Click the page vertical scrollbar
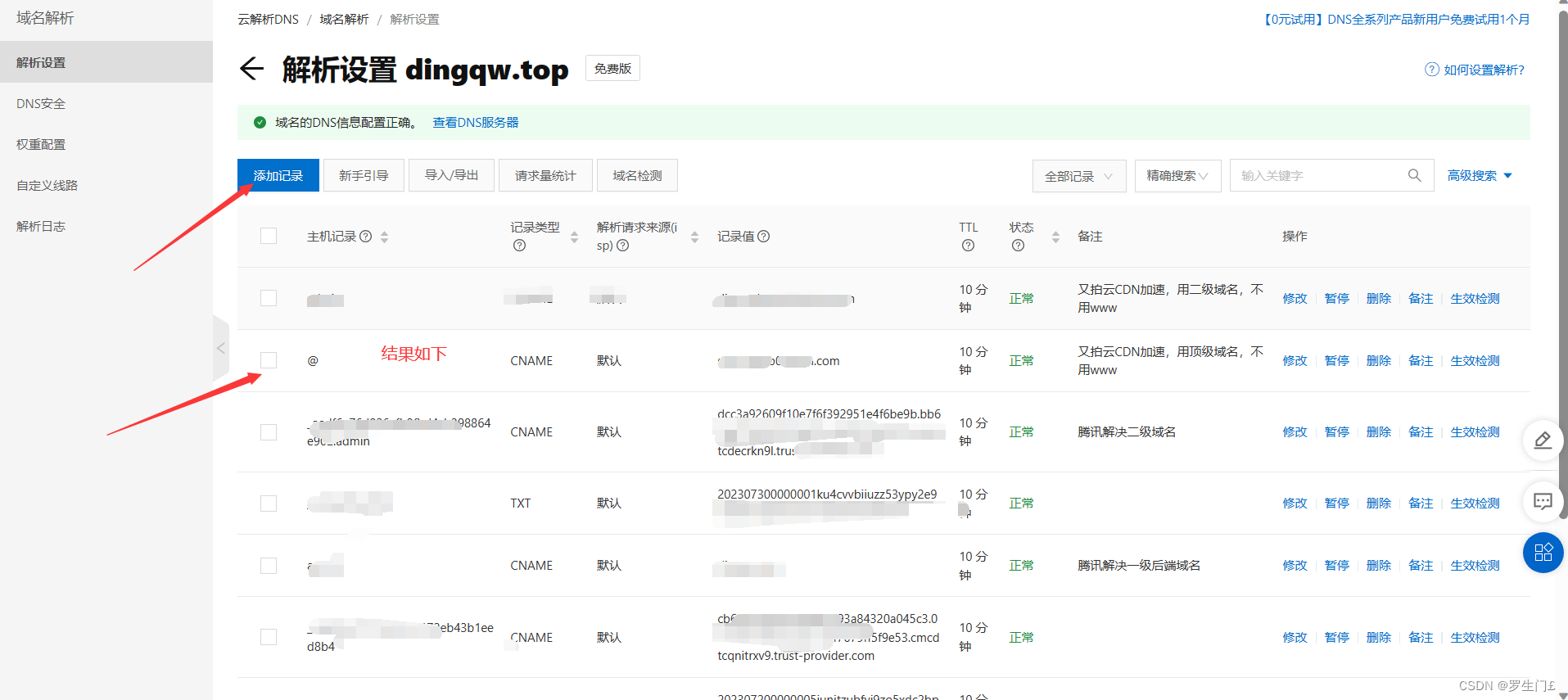This screenshot has width=1568, height=700. click(1563, 266)
